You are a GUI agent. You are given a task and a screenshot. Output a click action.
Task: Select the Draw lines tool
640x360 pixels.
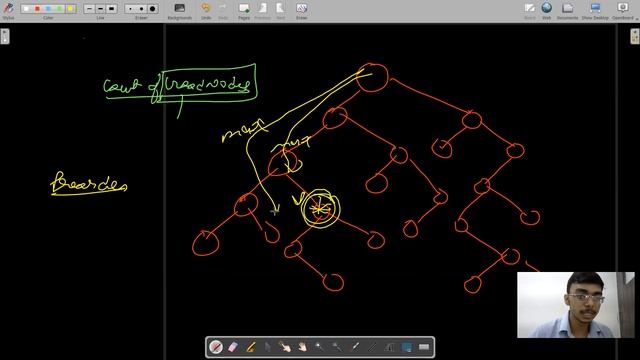pos(372,347)
